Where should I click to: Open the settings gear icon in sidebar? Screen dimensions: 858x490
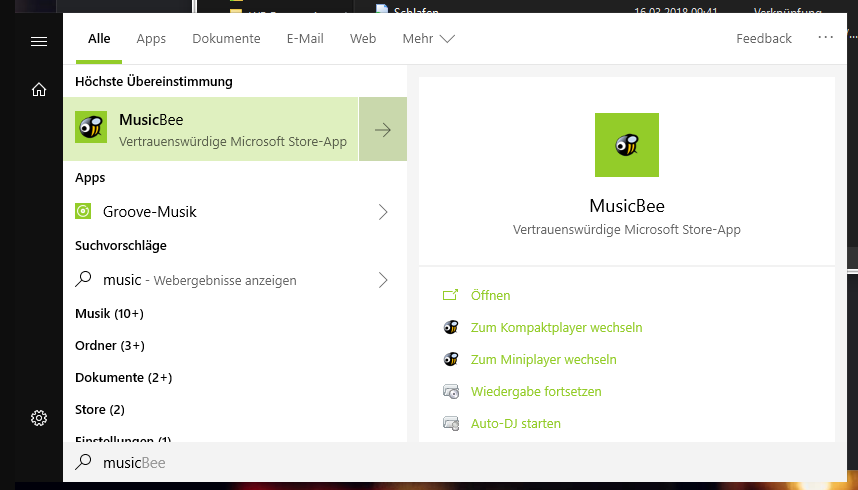[x=39, y=418]
